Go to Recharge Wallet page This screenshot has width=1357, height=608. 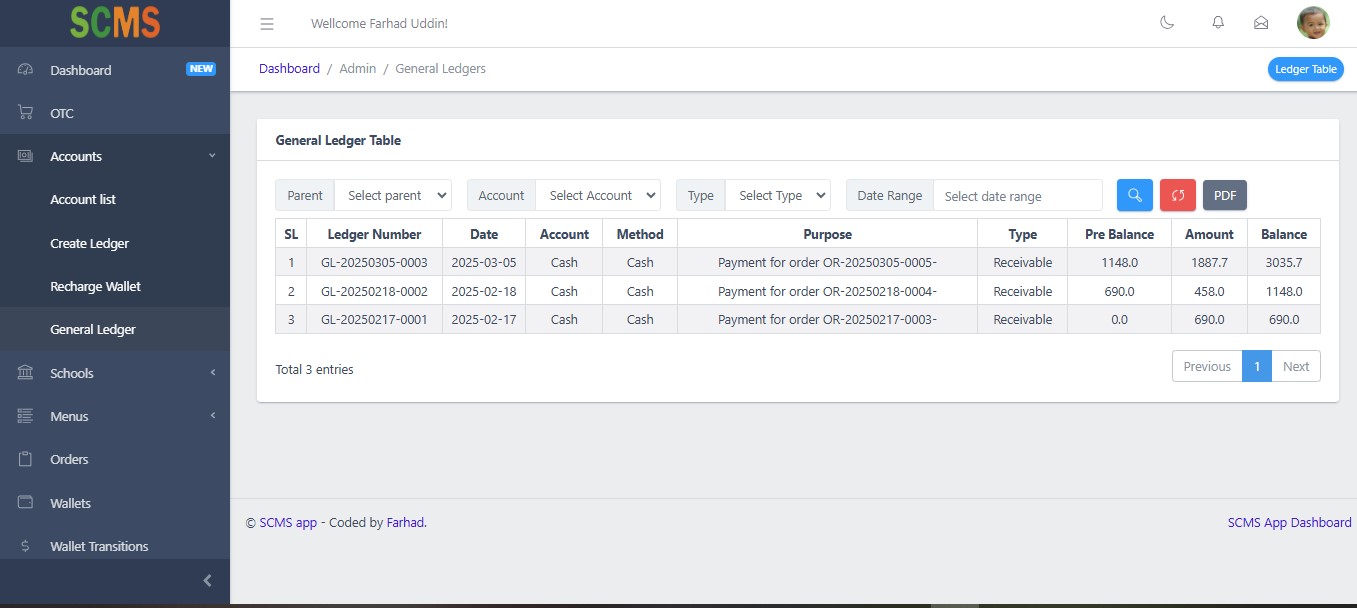point(95,286)
